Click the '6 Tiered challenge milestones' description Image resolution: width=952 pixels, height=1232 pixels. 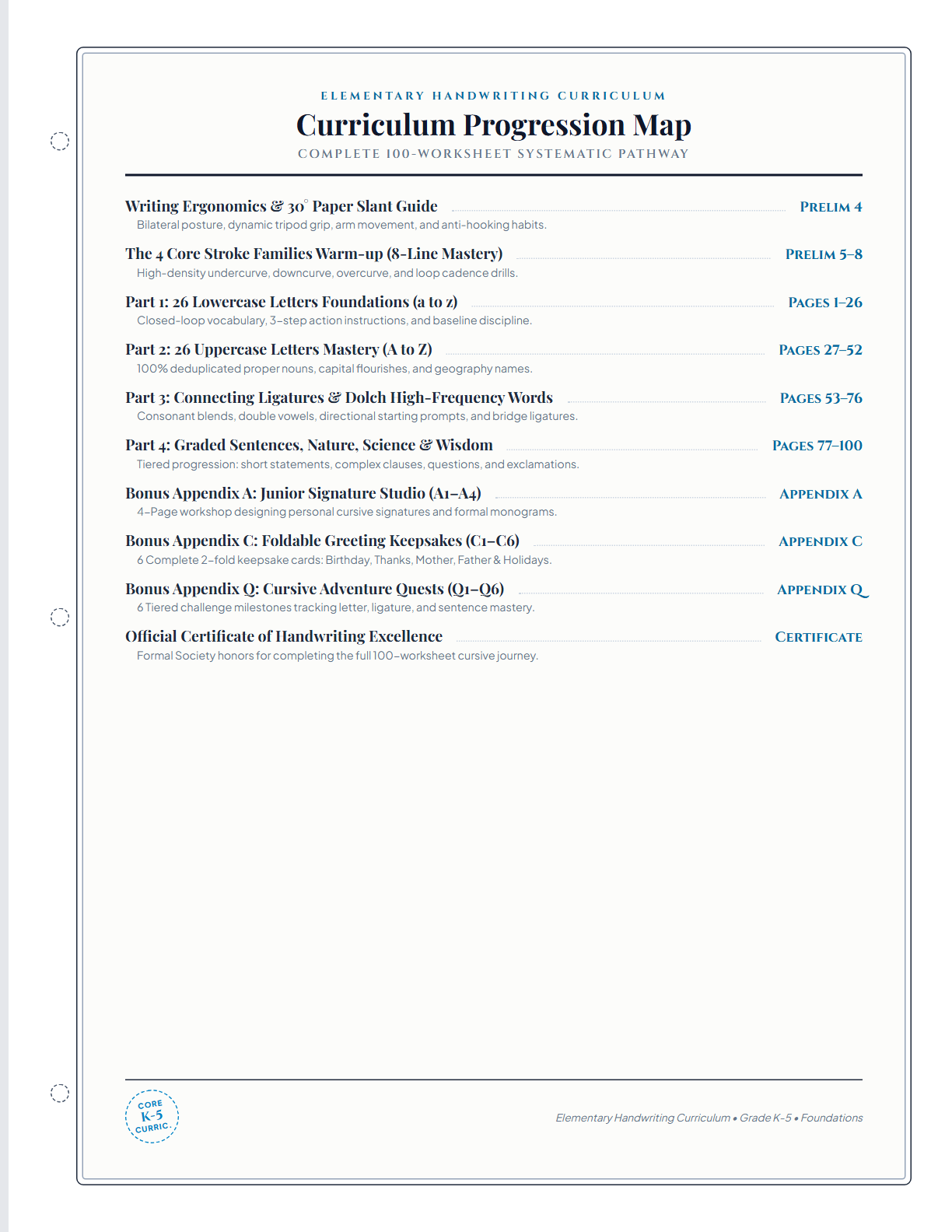click(x=336, y=607)
